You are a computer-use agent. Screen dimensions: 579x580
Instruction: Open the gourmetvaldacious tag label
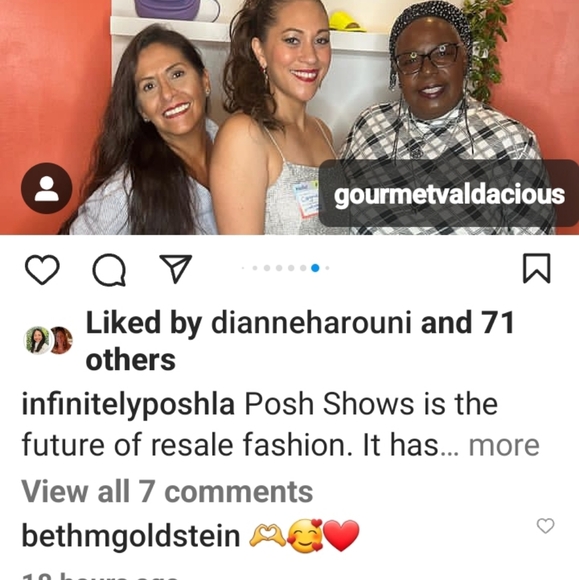coord(449,194)
